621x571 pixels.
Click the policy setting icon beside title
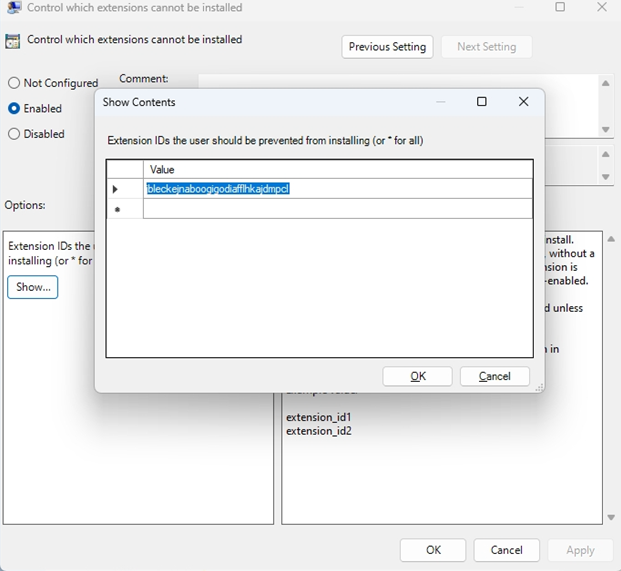(x=13, y=41)
